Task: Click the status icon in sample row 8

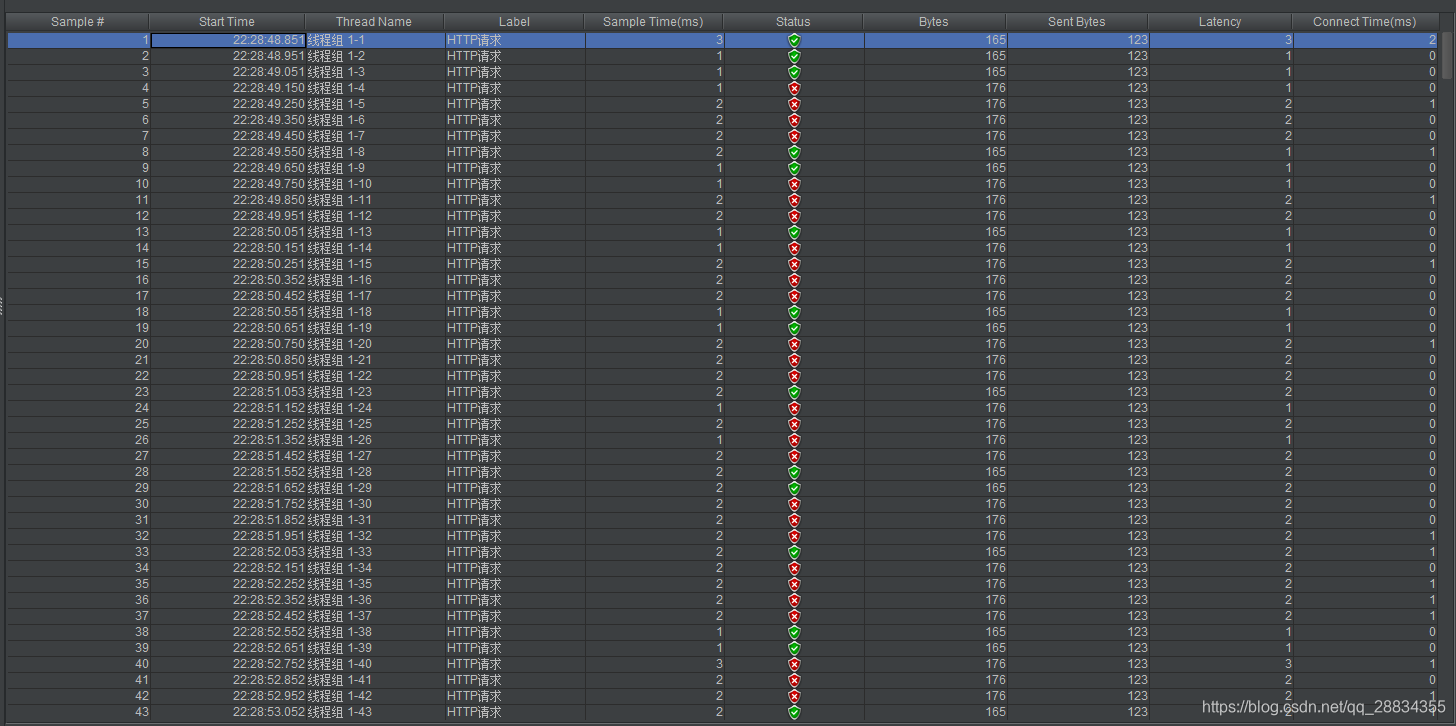Action: click(x=794, y=152)
